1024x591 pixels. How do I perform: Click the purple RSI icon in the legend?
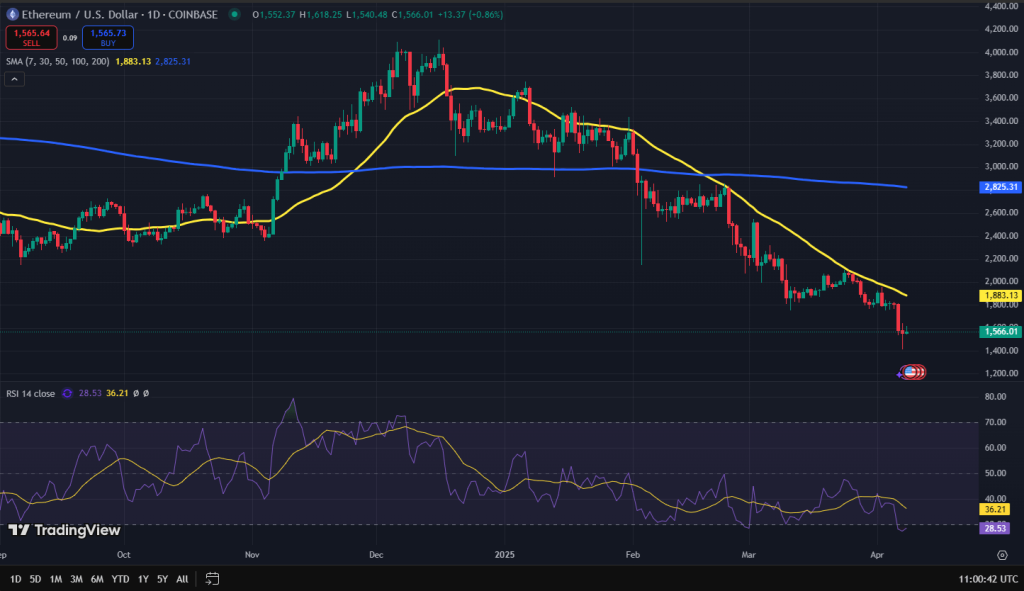(67, 394)
